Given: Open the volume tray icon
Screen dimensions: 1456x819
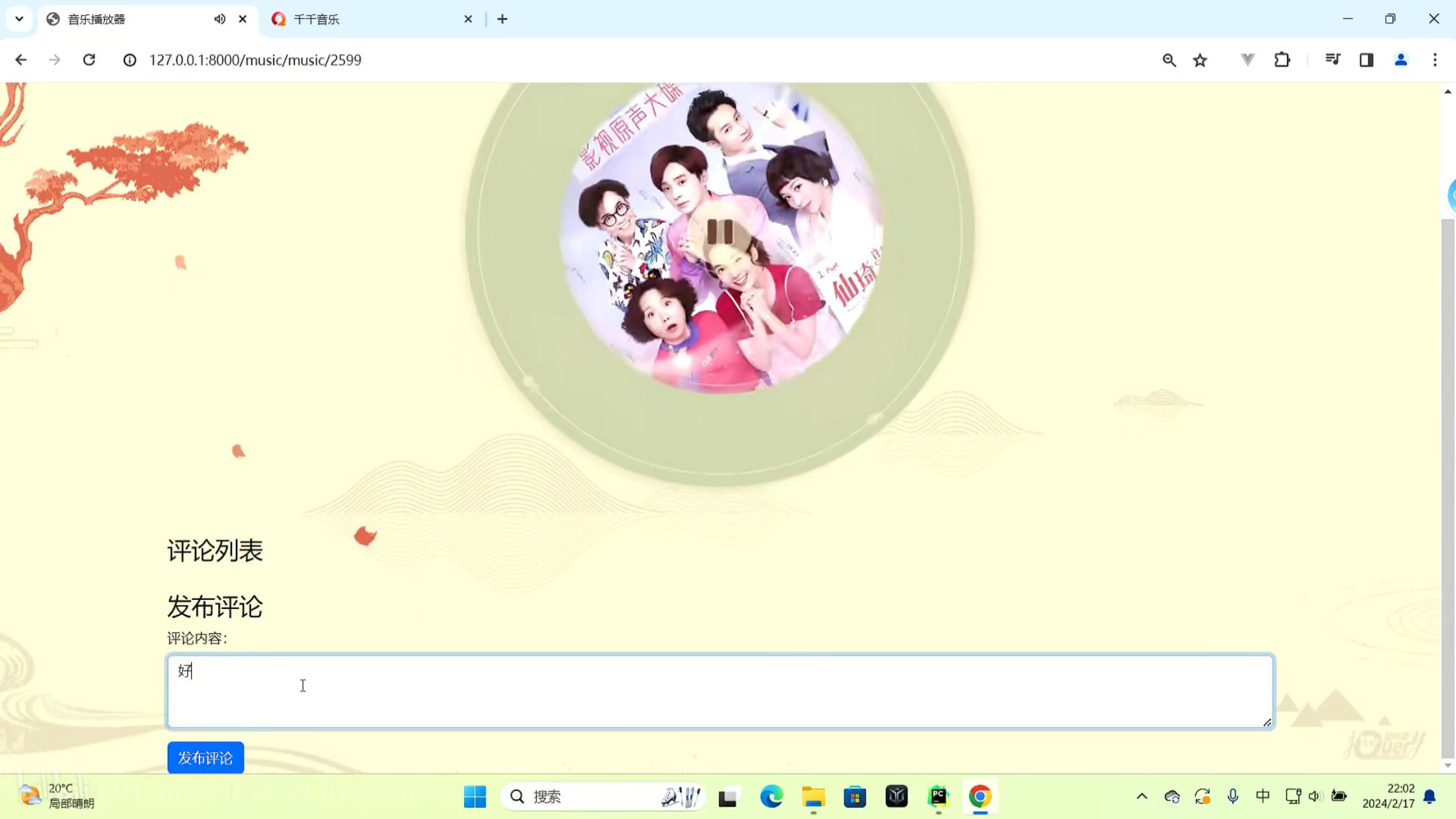Looking at the screenshot, I should [1316, 796].
